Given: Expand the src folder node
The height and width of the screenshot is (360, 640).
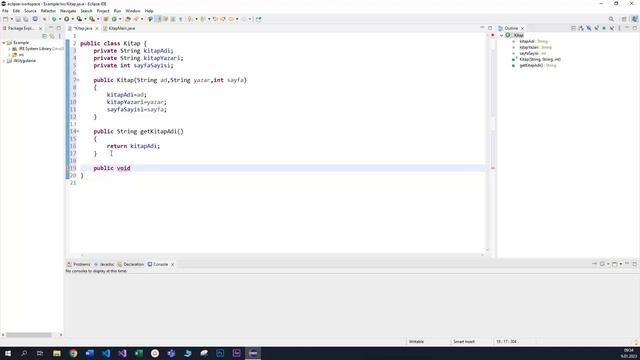Looking at the screenshot, I should tap(9, 55).
